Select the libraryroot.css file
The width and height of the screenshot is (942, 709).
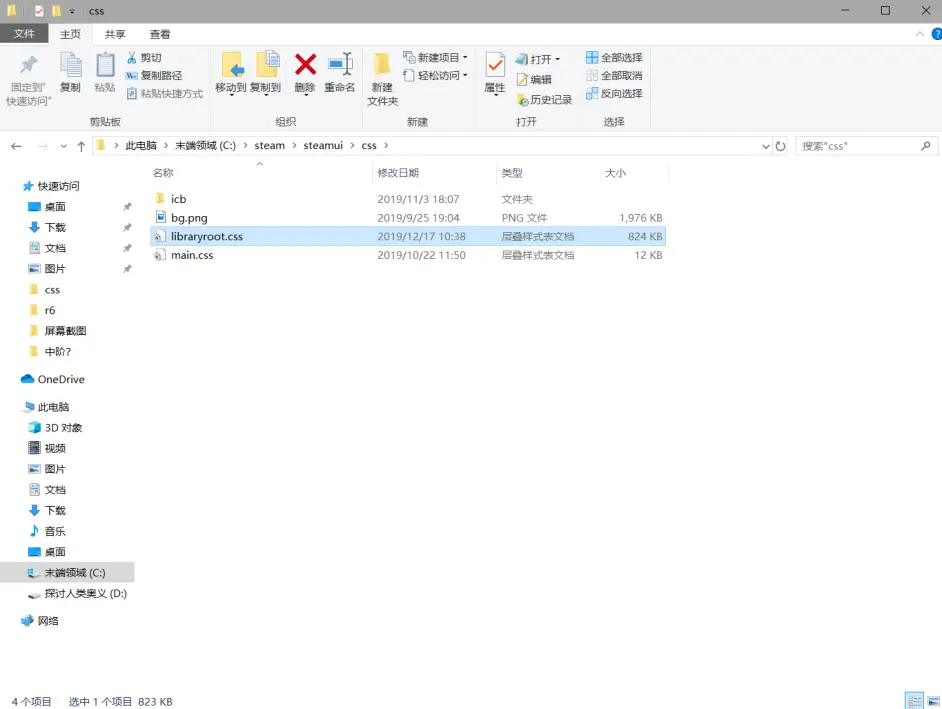408,236
